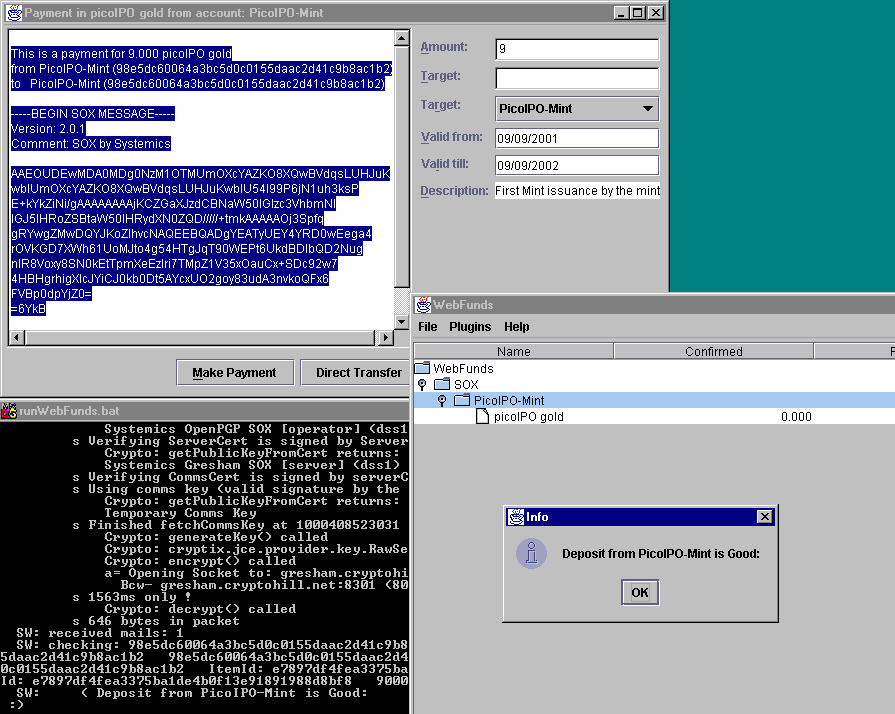
Task: Click the picoIPO gold document icon
Action: pyautogui.click(x=482, y=416)
